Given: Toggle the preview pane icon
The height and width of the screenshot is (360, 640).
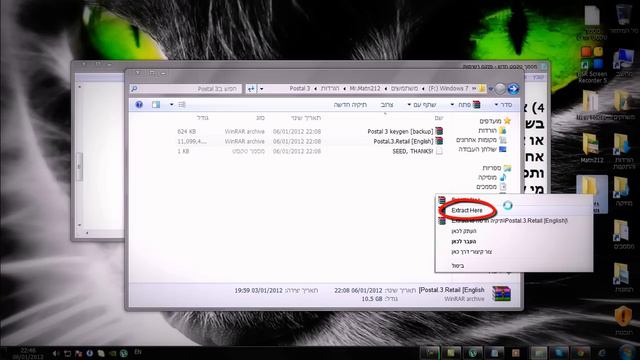Looking at the screenshot, I should click(156, 105).
